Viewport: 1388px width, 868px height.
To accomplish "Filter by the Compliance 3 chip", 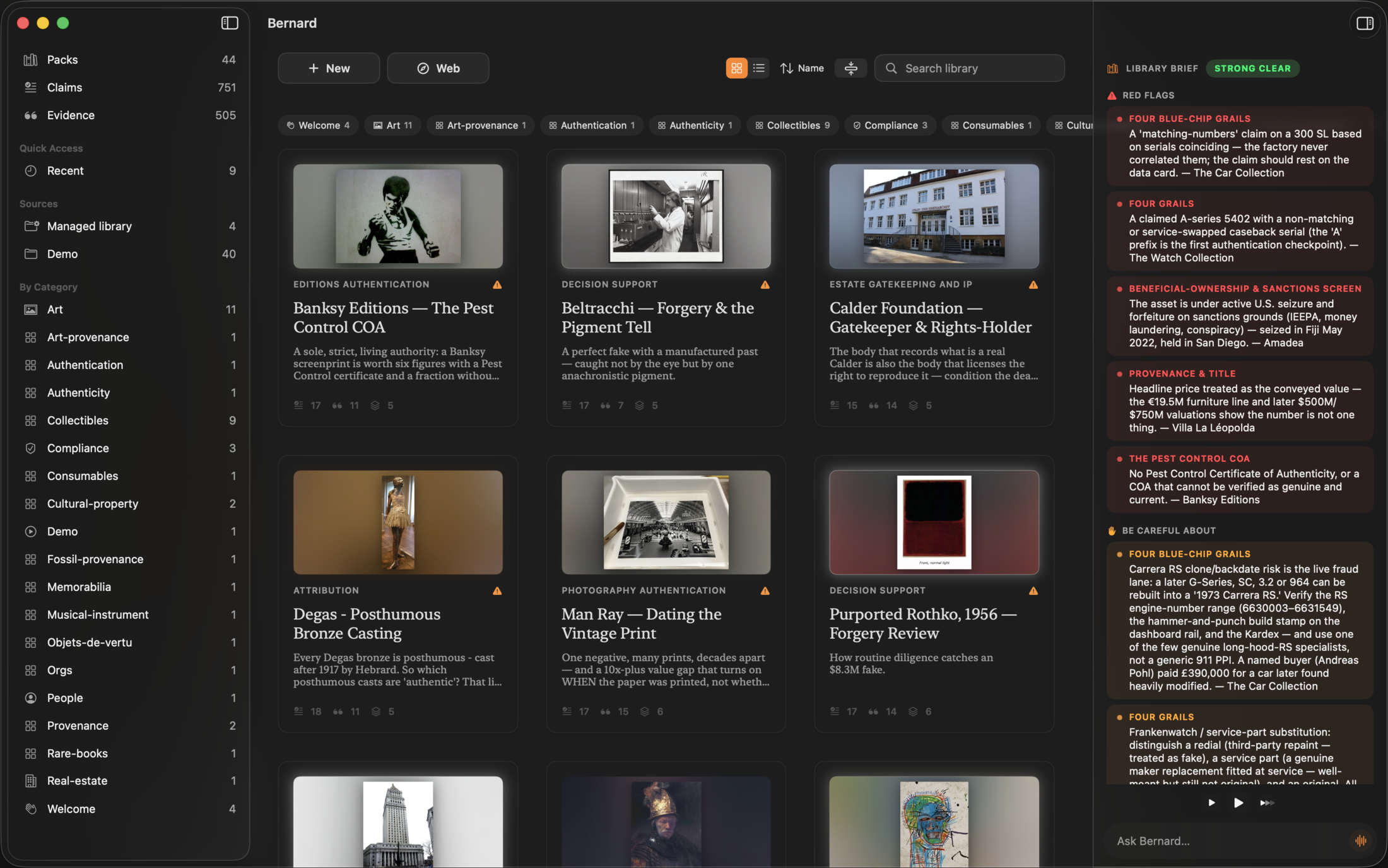I will (890, 126).
